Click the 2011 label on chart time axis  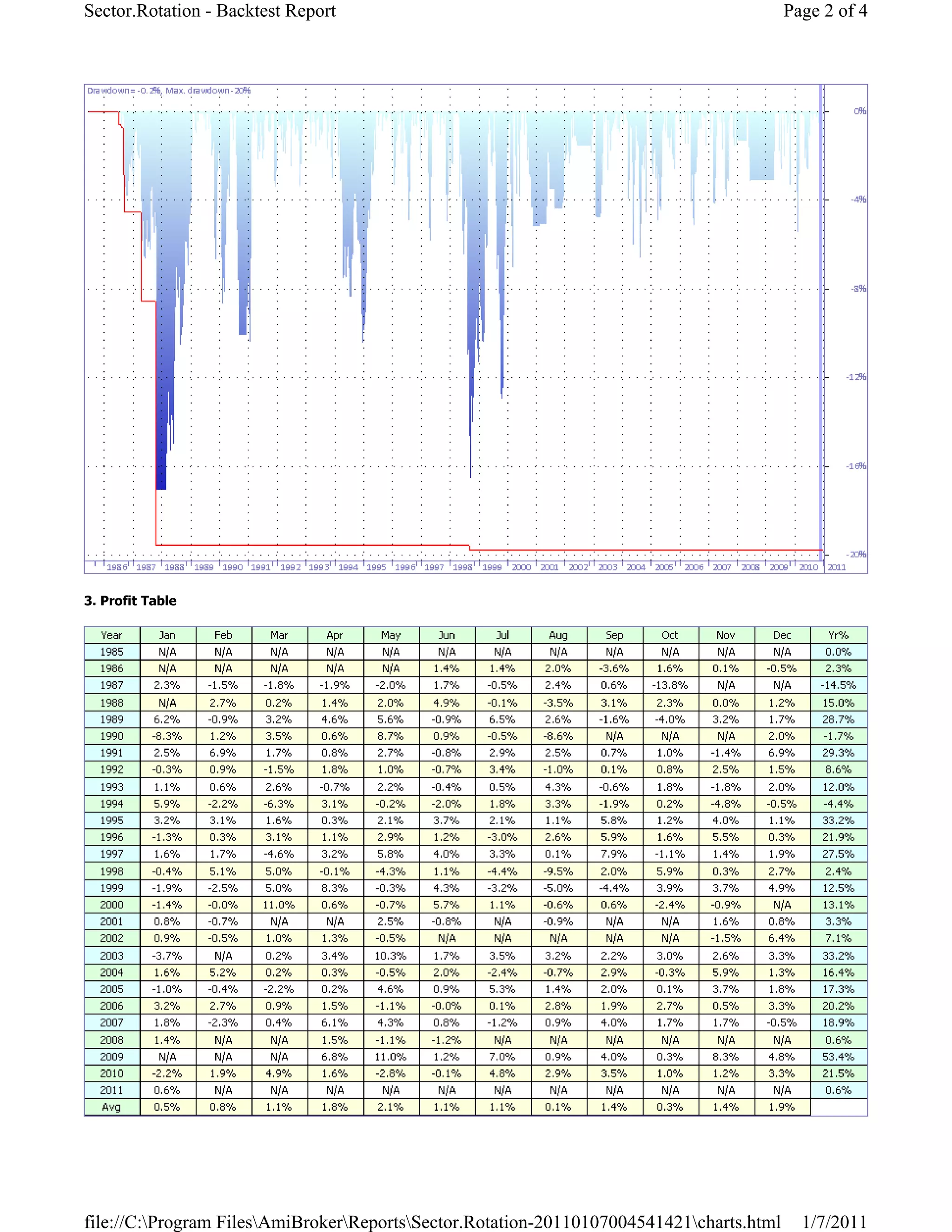tap(836, 568)
